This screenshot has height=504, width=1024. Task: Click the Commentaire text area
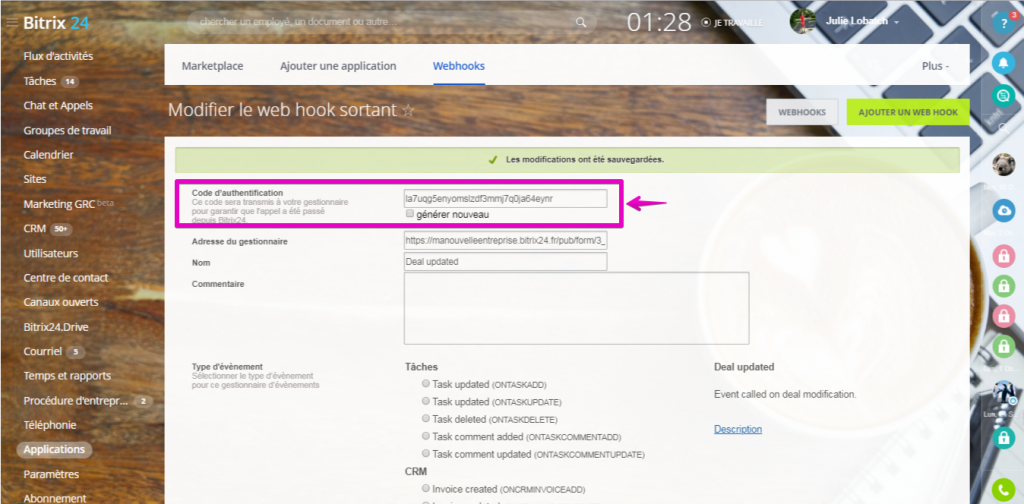[576, 308]
